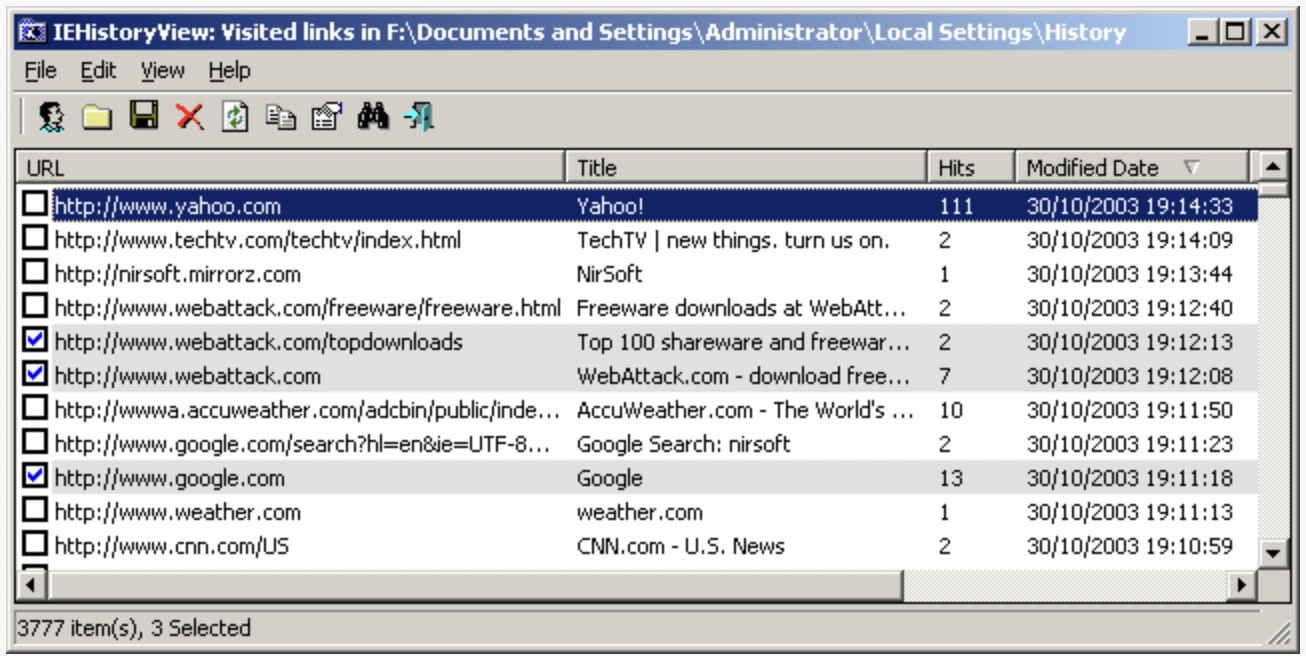Screen dimensions: 1306x656
Task: Click the vertical scrollbar down arrow
Action: pyautogui.click(x=1272, y=552)
